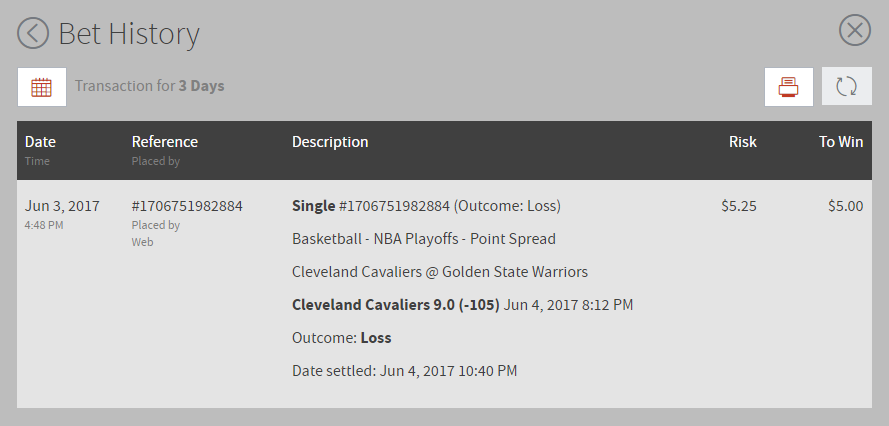This screenshot has height=426, width=889.
Task: Open reference #1706751982884 in Reference column
Action: click(x=187, y=206)
